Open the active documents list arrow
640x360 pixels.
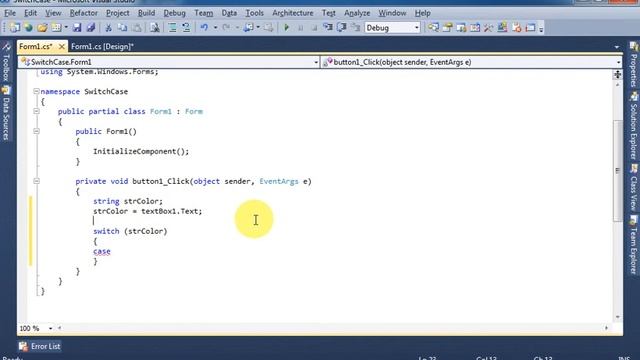(x=616, y=47)
